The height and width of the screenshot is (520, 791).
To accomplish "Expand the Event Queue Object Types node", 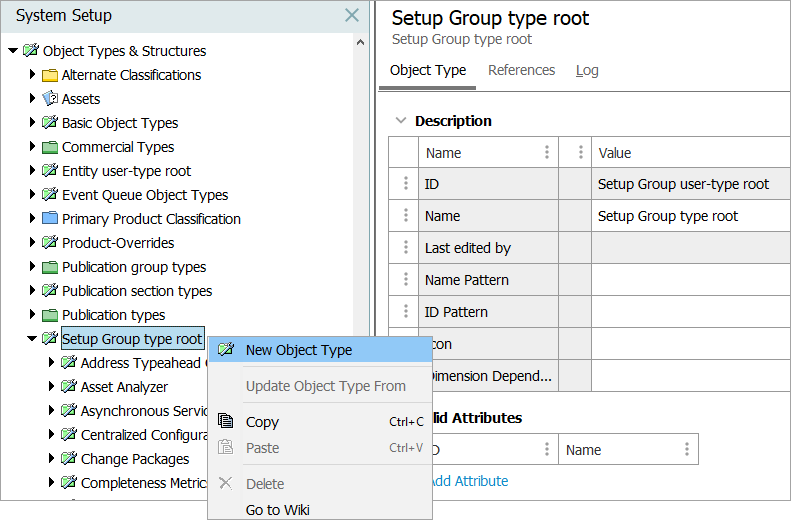I will 32,195.
